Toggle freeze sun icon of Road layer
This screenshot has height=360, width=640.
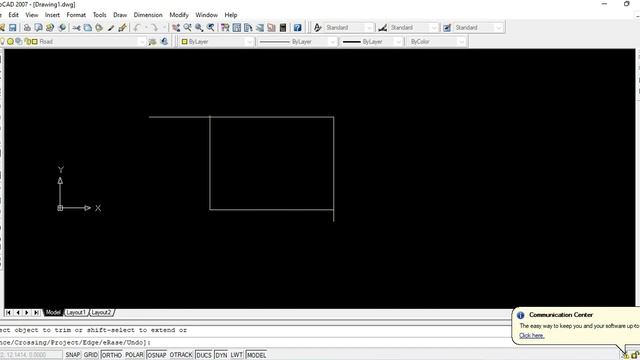coord(11,42)
